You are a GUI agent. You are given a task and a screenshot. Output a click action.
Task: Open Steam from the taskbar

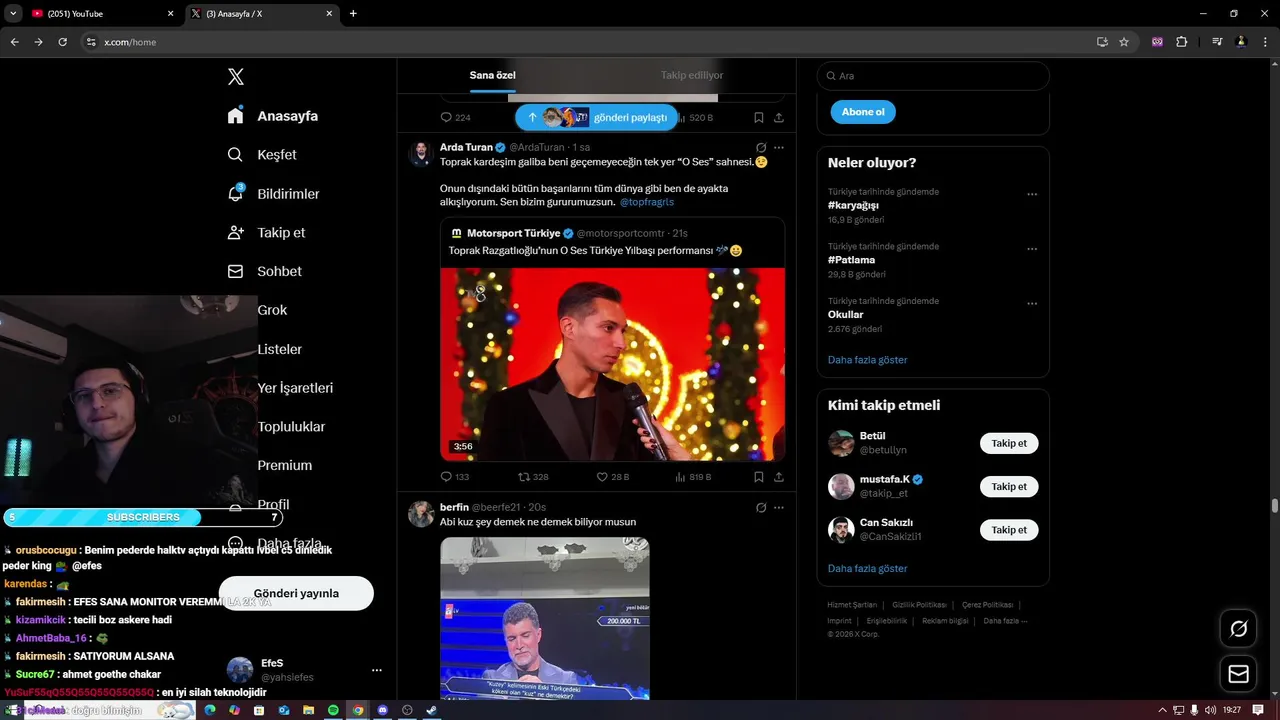pyautogui.click(x=431, y=710)
